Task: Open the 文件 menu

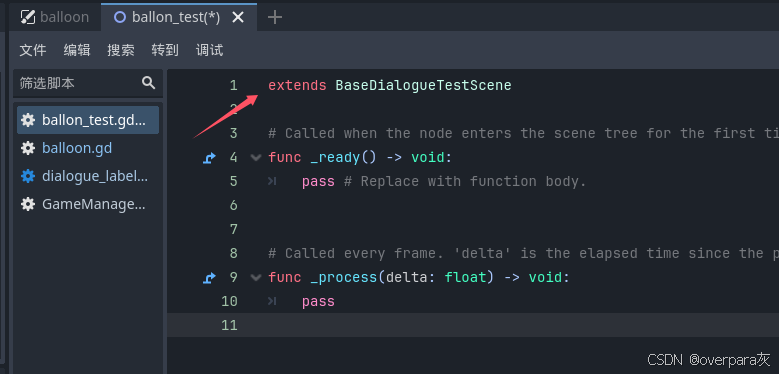Action: [x=33, y=50]
